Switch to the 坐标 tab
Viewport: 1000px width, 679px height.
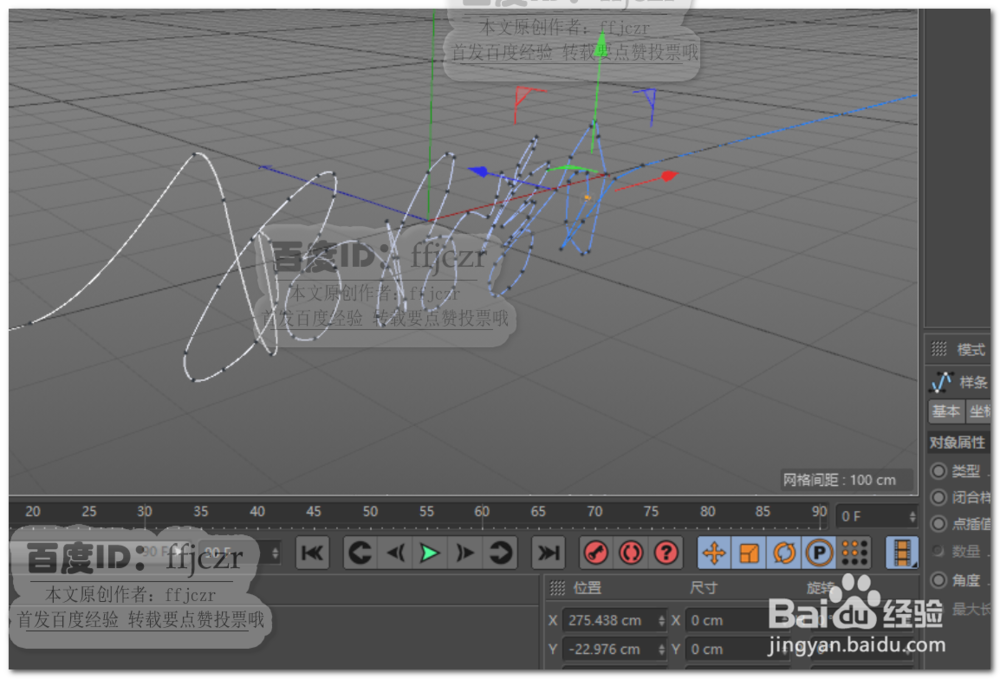point(979,411)
